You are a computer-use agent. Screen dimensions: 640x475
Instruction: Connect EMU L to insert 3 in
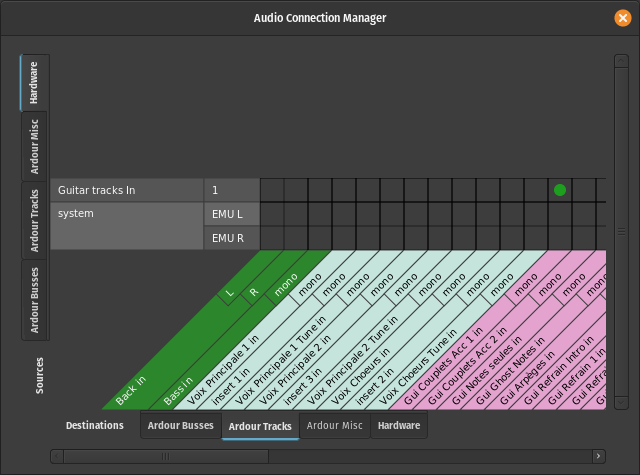point(440,214)
